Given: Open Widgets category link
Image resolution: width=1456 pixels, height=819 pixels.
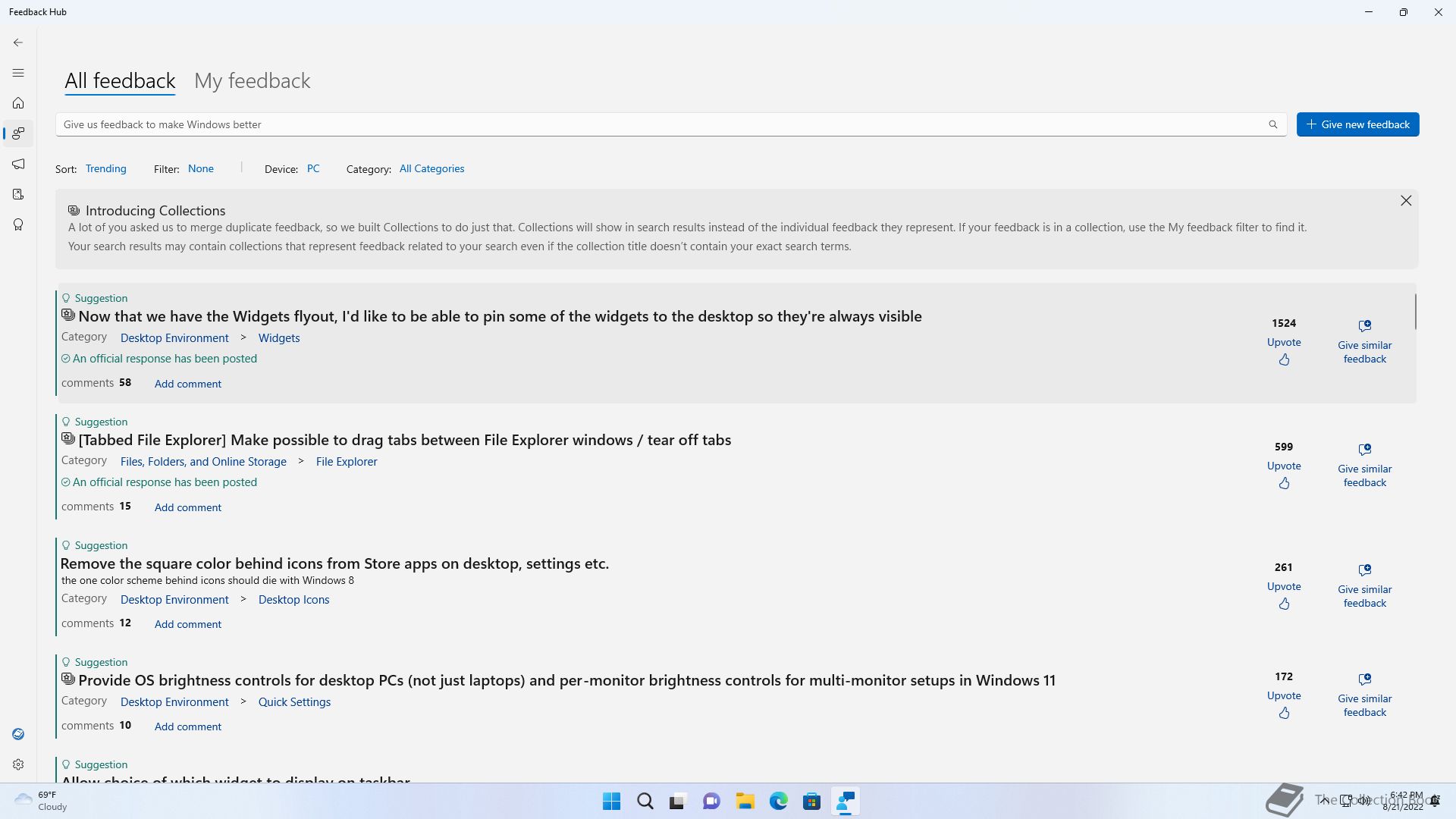Looking at the screenshot, I should pyautogui.click(x=278, y=337).
